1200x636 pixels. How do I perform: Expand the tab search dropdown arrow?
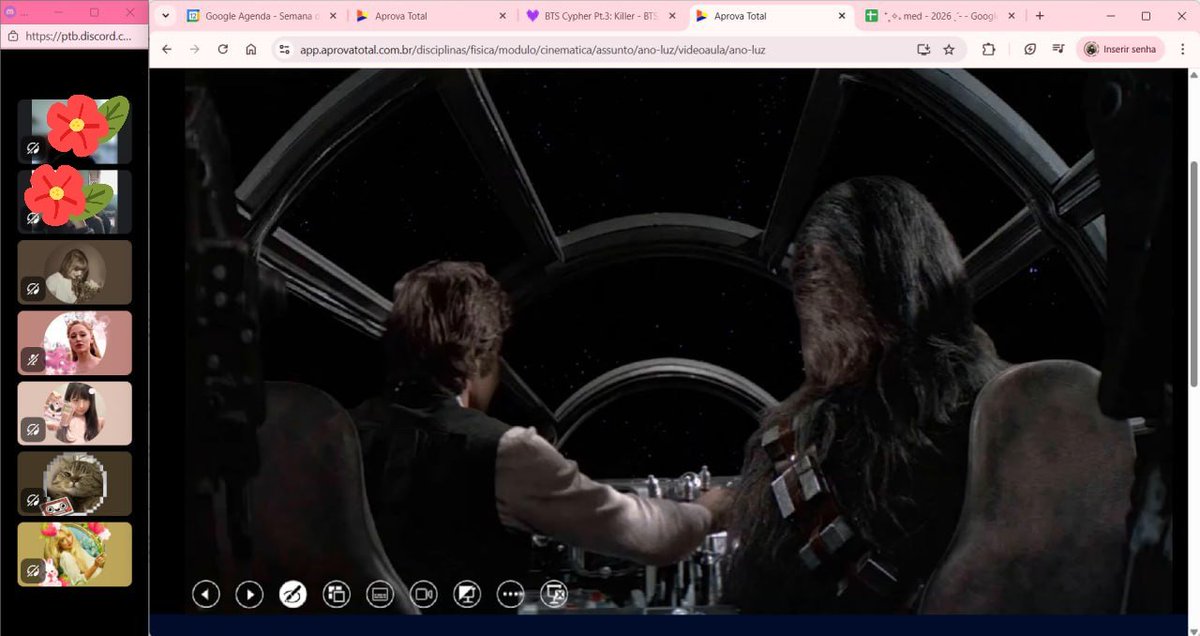(x=165, y=16)
